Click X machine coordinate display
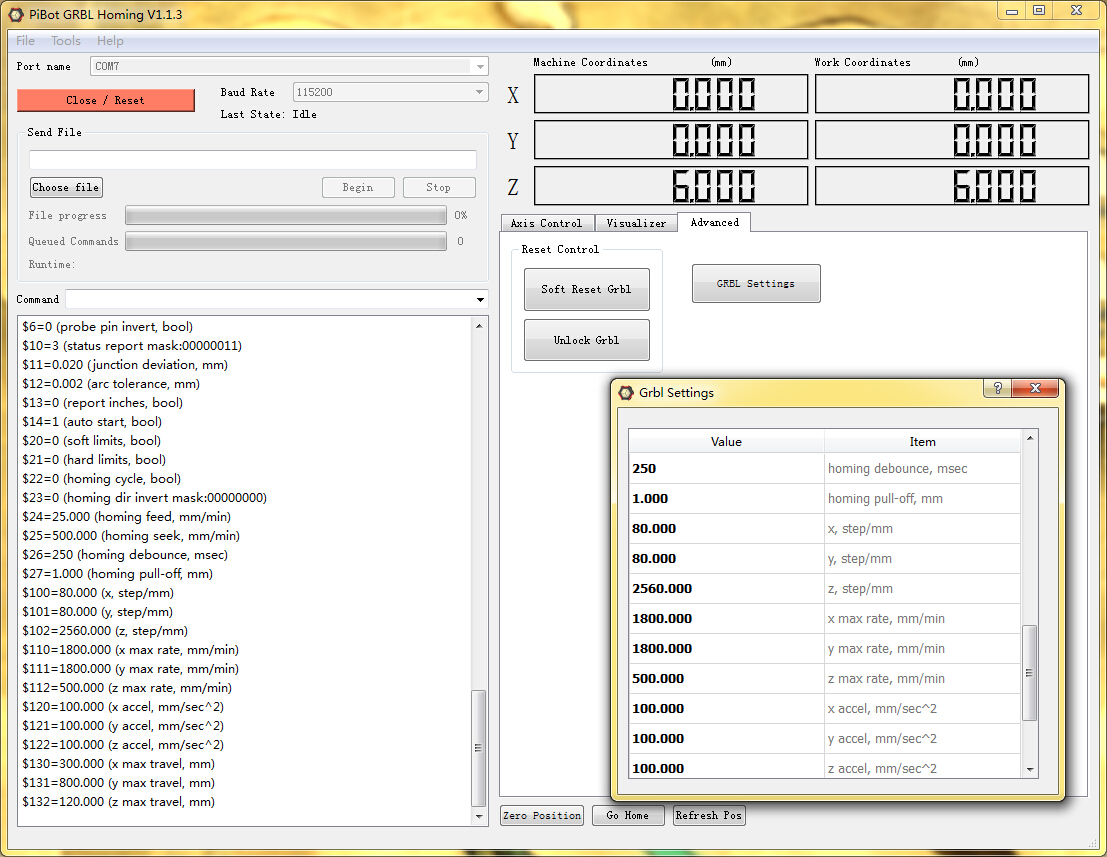Viewport: 1107px width, 857px height. coord(671,94)
